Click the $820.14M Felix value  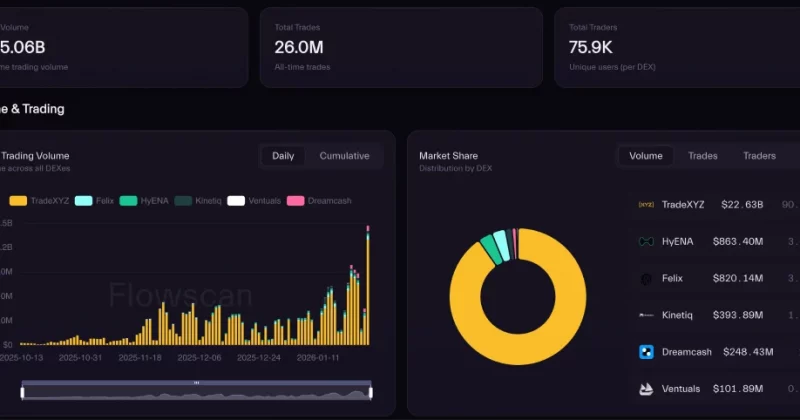738,278
